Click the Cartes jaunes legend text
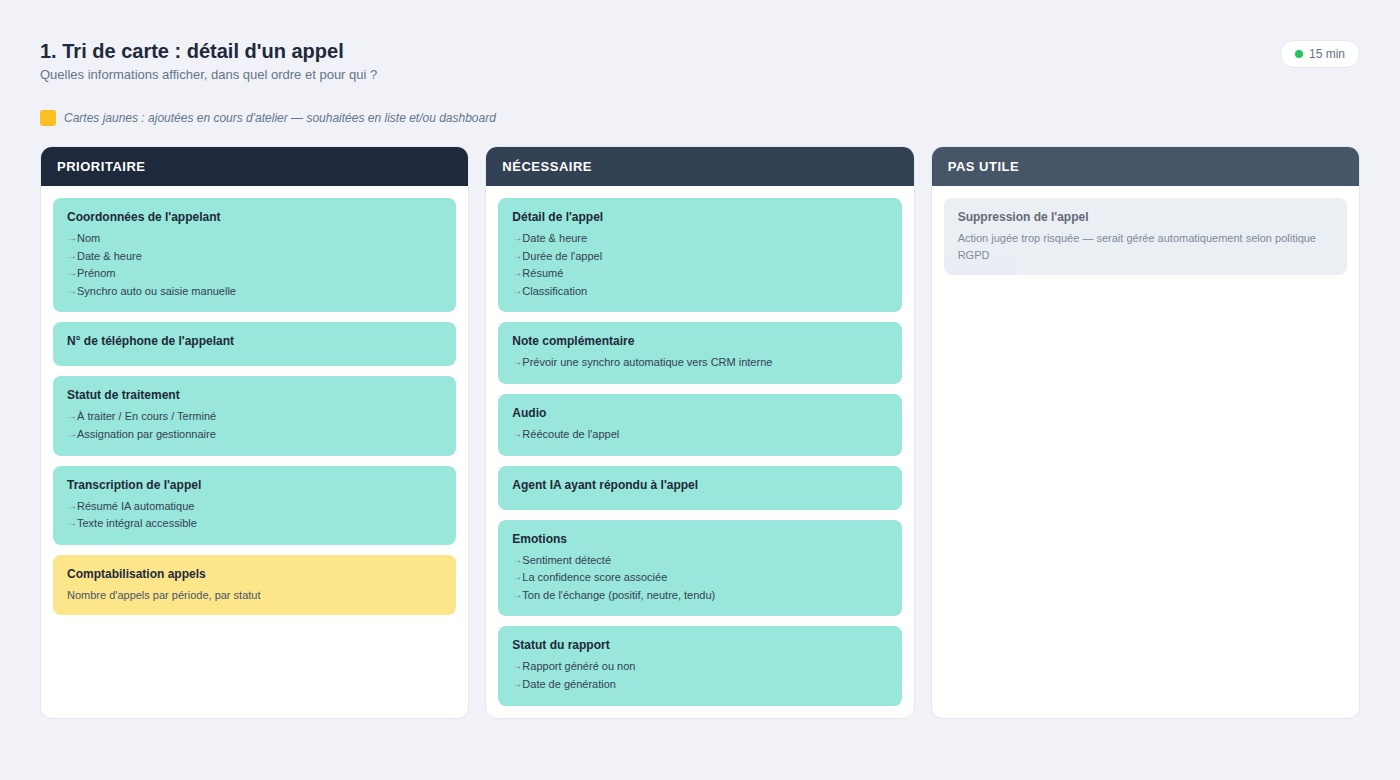This screenshot has height=780, width=1400. (x=280, y=118)
